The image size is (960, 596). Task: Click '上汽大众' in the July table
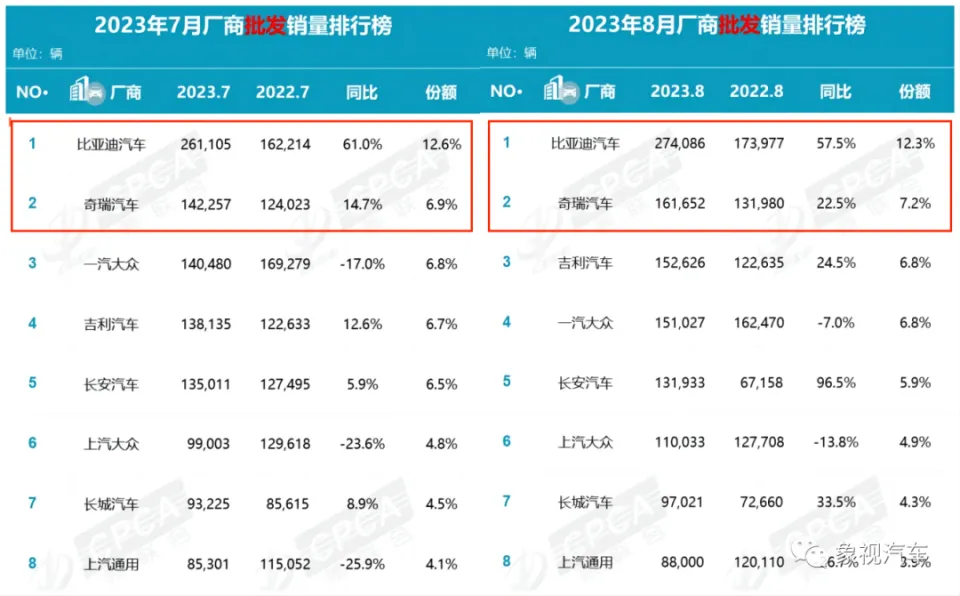tap(111, 443)
